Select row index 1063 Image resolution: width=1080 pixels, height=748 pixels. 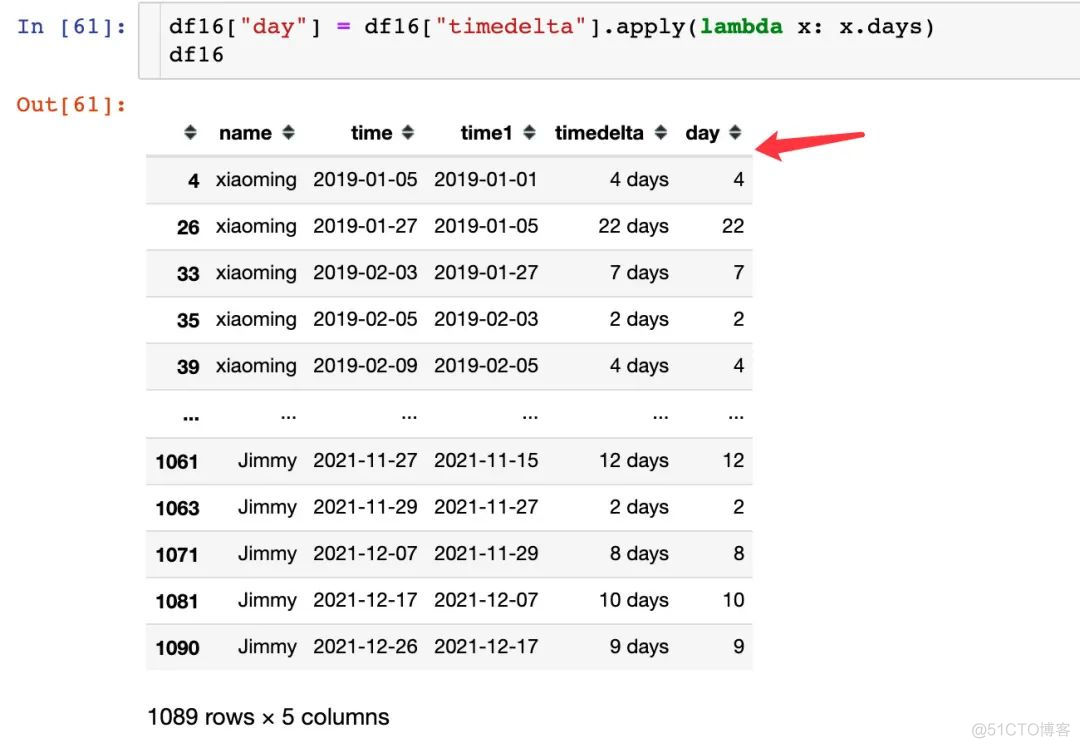click(x=177, y=508)
